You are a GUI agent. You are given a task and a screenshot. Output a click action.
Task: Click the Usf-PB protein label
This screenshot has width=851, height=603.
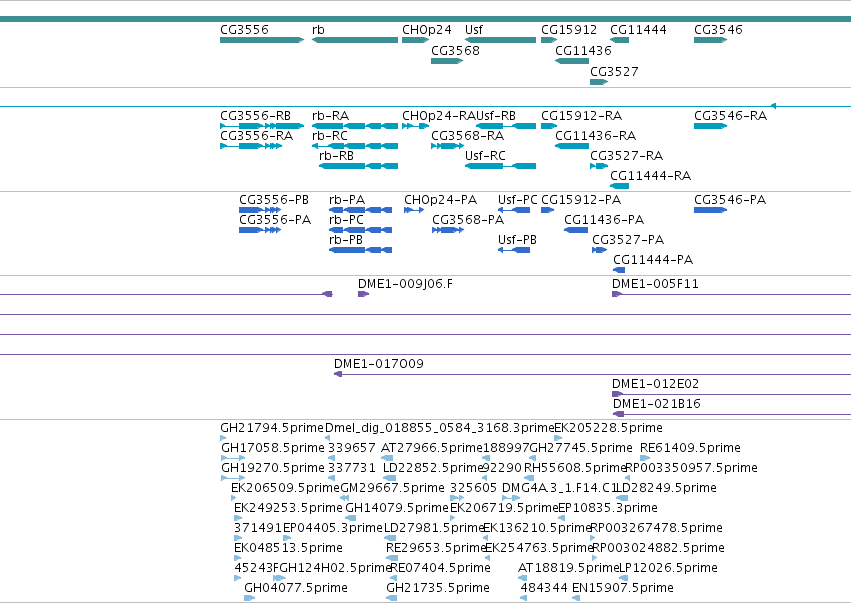[x=517, y=240]
